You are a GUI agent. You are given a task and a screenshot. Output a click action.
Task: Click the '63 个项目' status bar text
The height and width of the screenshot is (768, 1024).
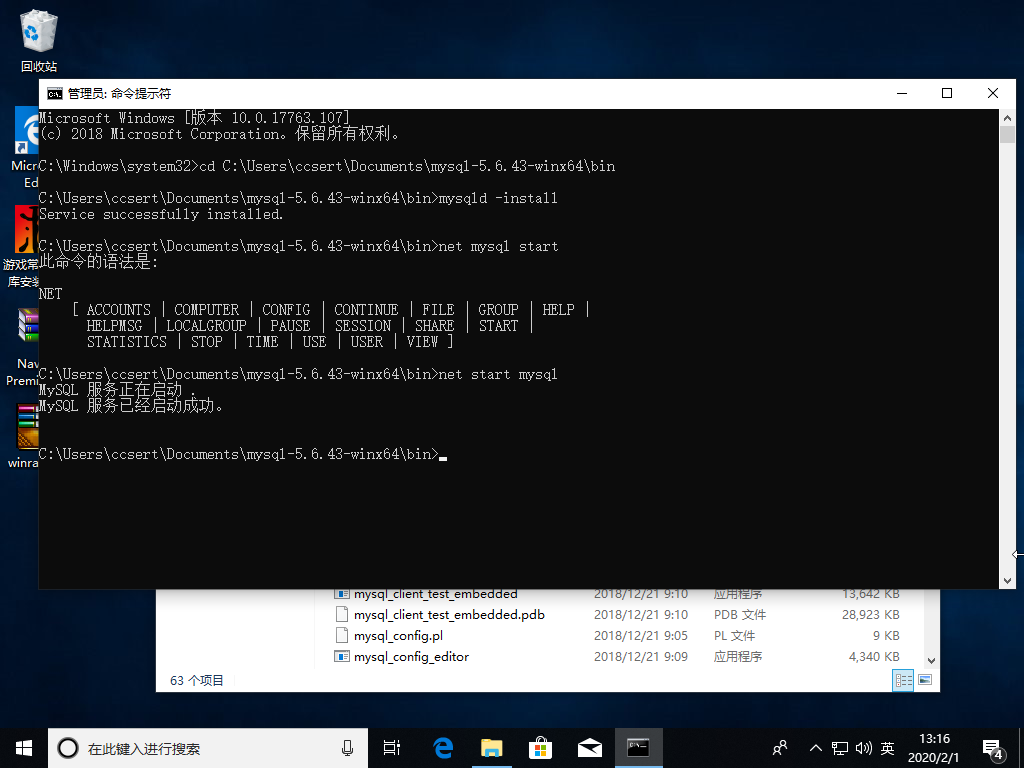(197, 680)
